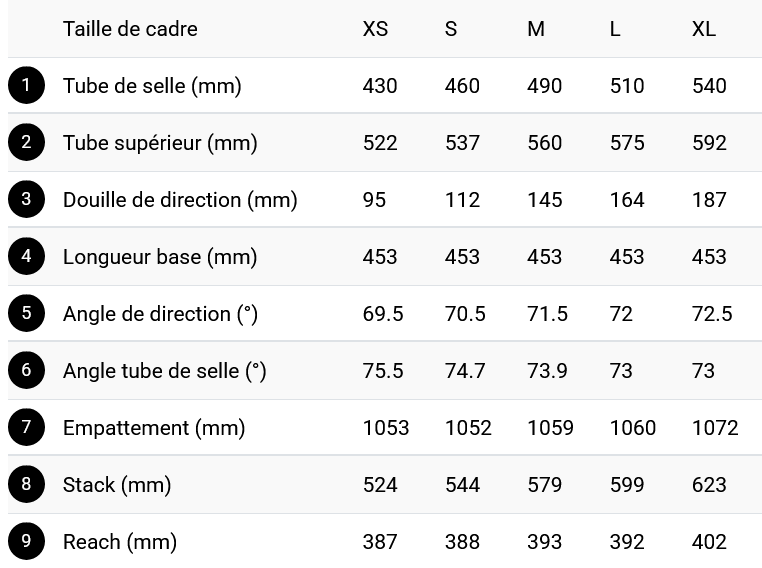Select the XL column header
The width and height of the screenshot is (762, 568).
704,29
